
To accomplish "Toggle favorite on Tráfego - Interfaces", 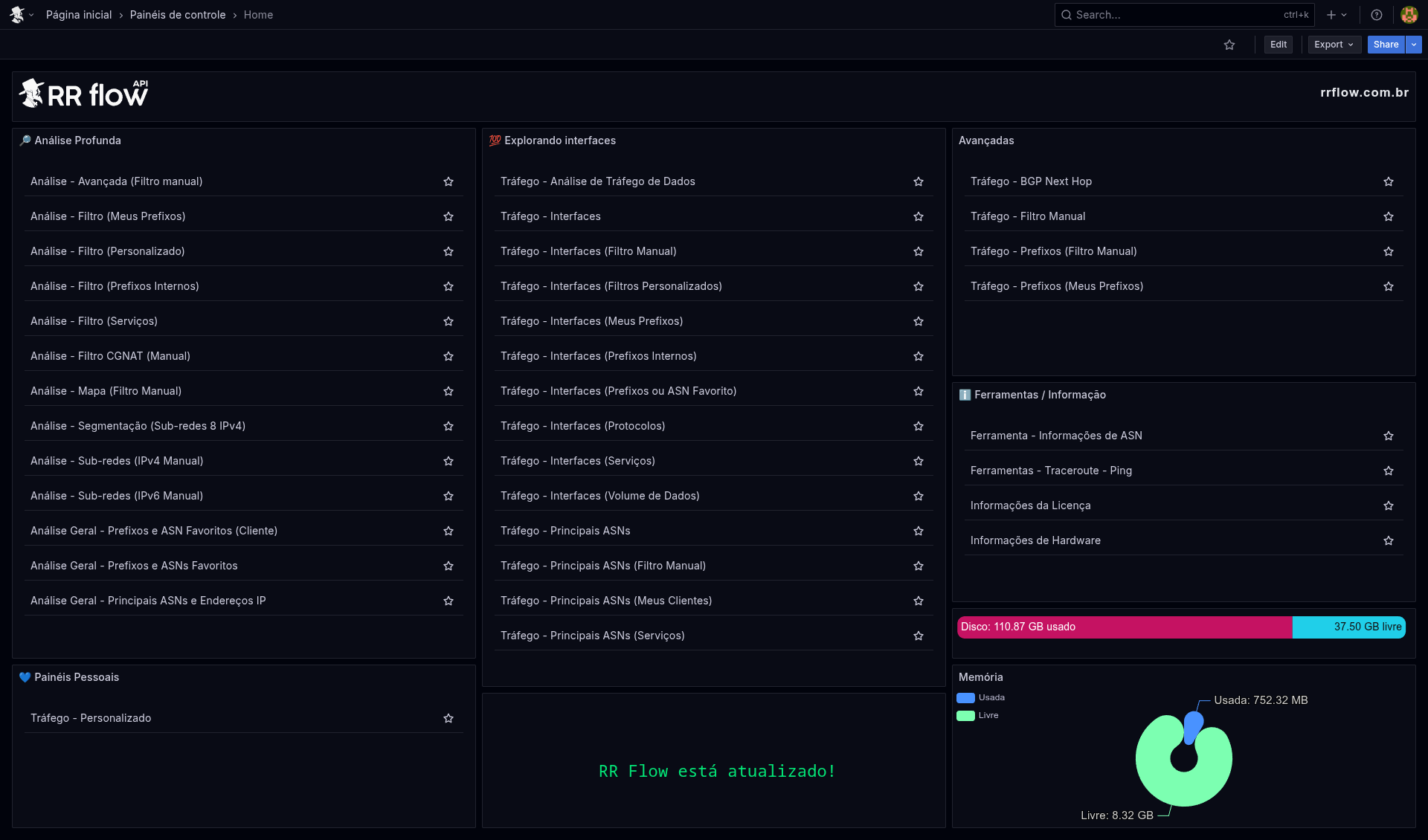I will pyautogui.click(x=918, y=216).
